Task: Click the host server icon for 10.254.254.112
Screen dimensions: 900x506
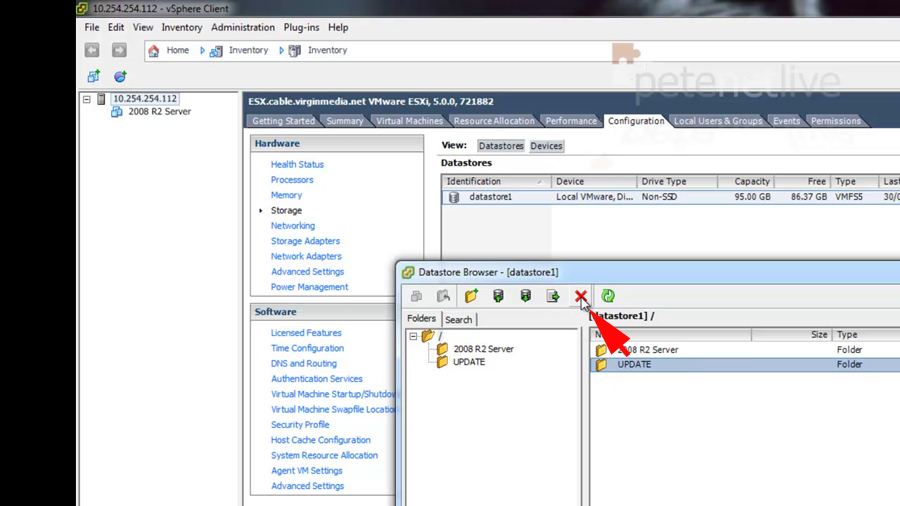Action: [x=101, y=99]
